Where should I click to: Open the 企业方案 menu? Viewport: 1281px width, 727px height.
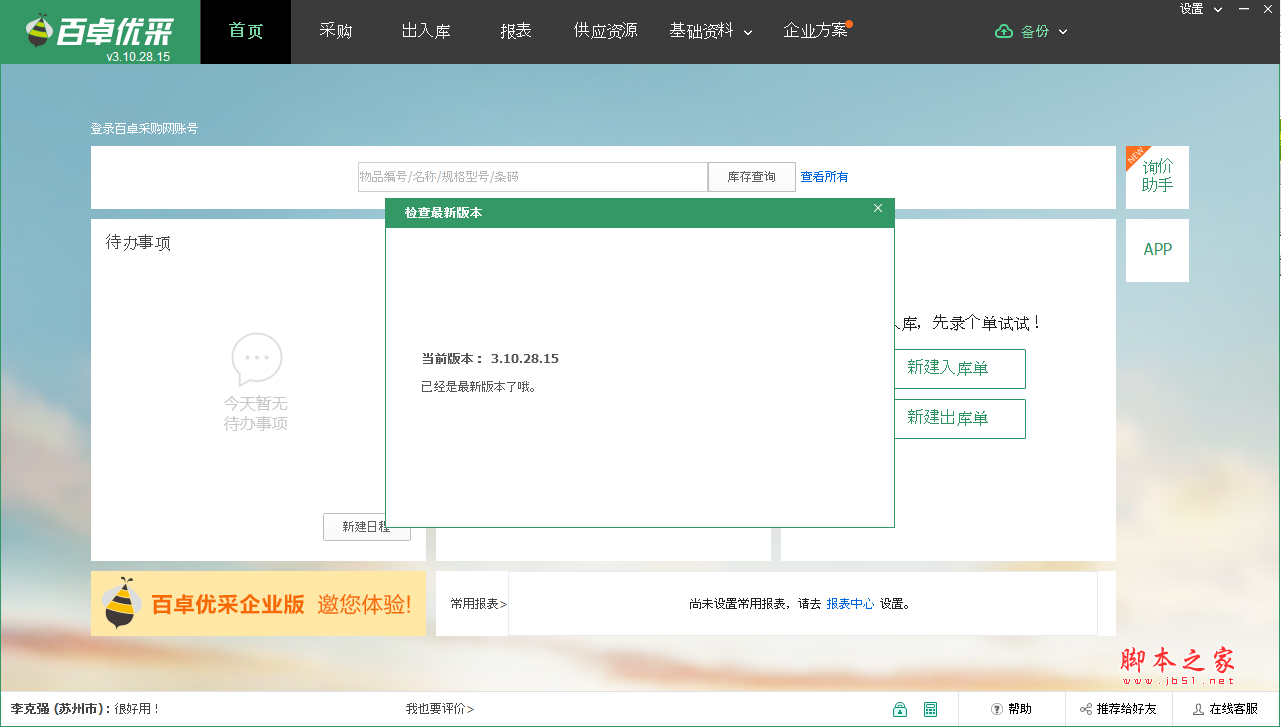tap(816, 31)
